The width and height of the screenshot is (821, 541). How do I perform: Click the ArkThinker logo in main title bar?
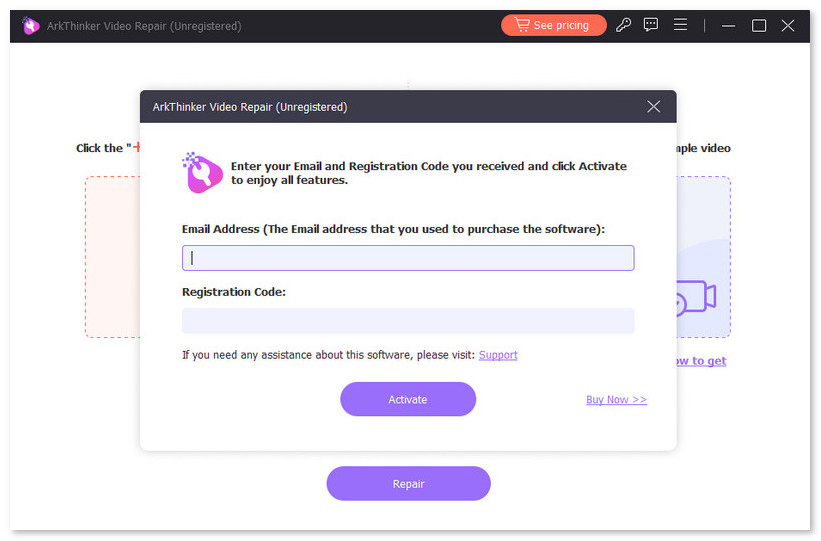[x=30, y=25]
